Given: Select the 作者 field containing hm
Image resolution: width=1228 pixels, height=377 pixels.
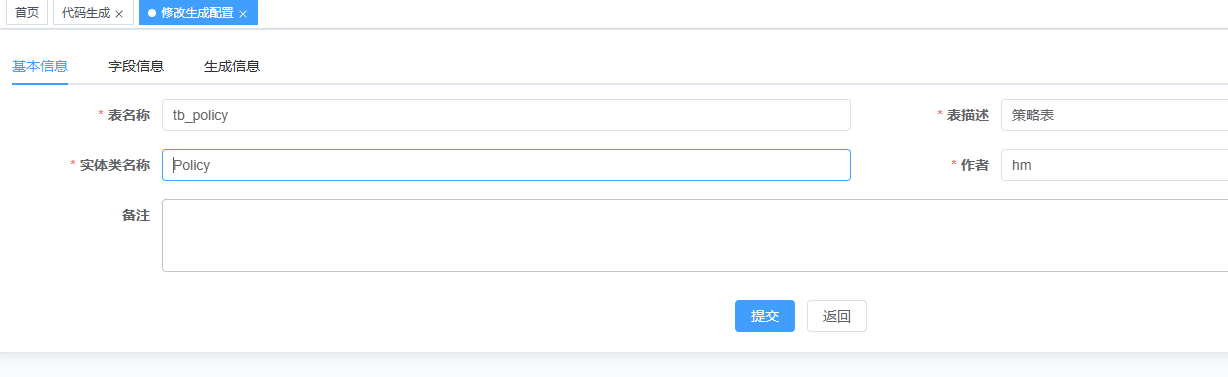Looking at the screenshot, I should click(1114, 165).
